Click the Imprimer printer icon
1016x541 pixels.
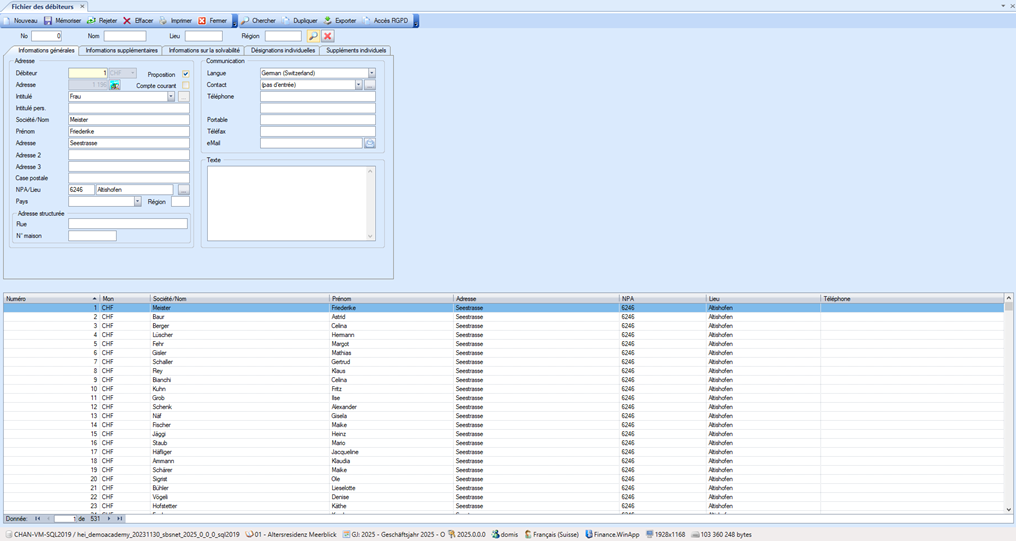[164, 21]
